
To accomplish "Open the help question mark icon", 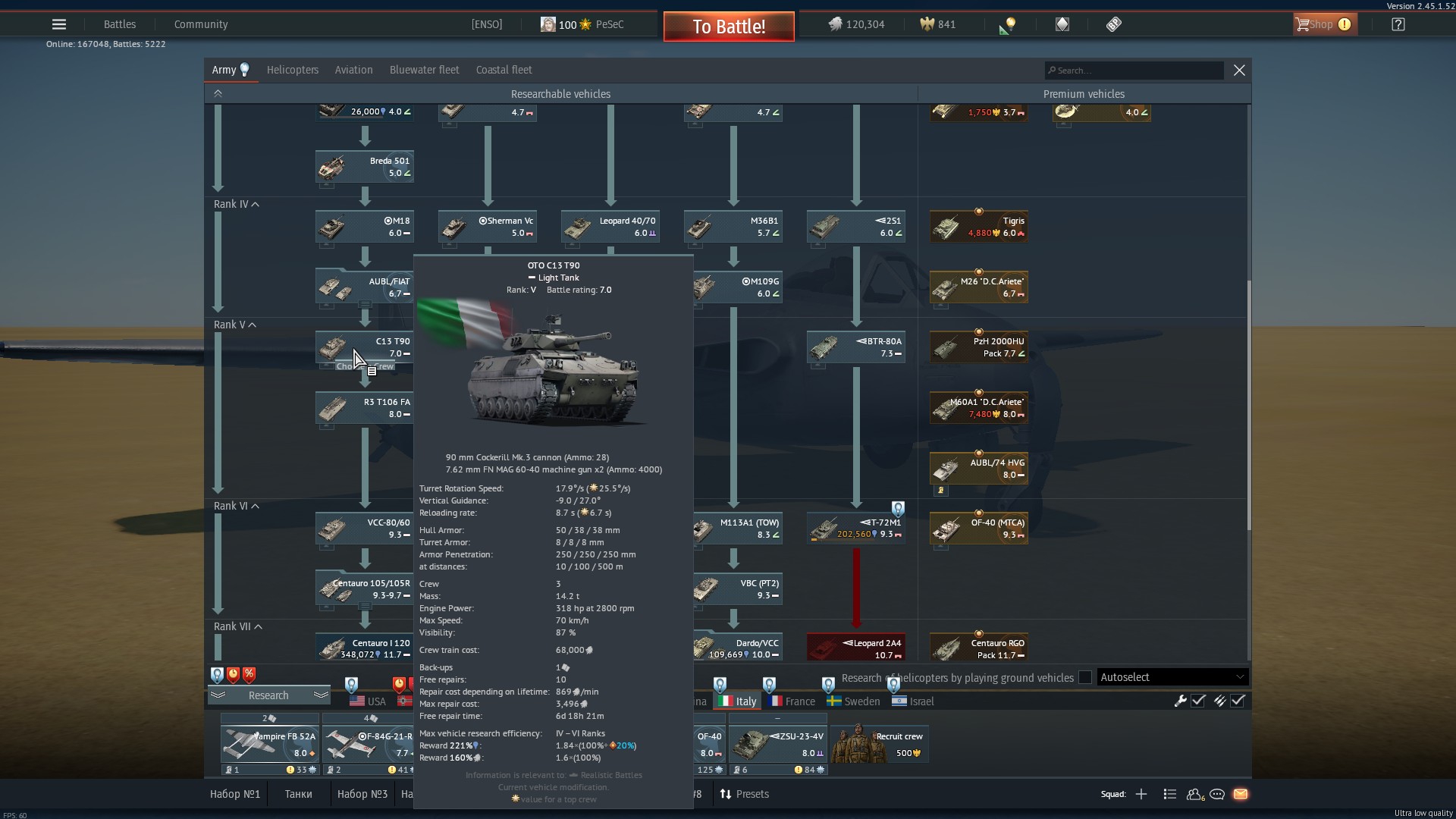I will click(x=1398, y=24).
